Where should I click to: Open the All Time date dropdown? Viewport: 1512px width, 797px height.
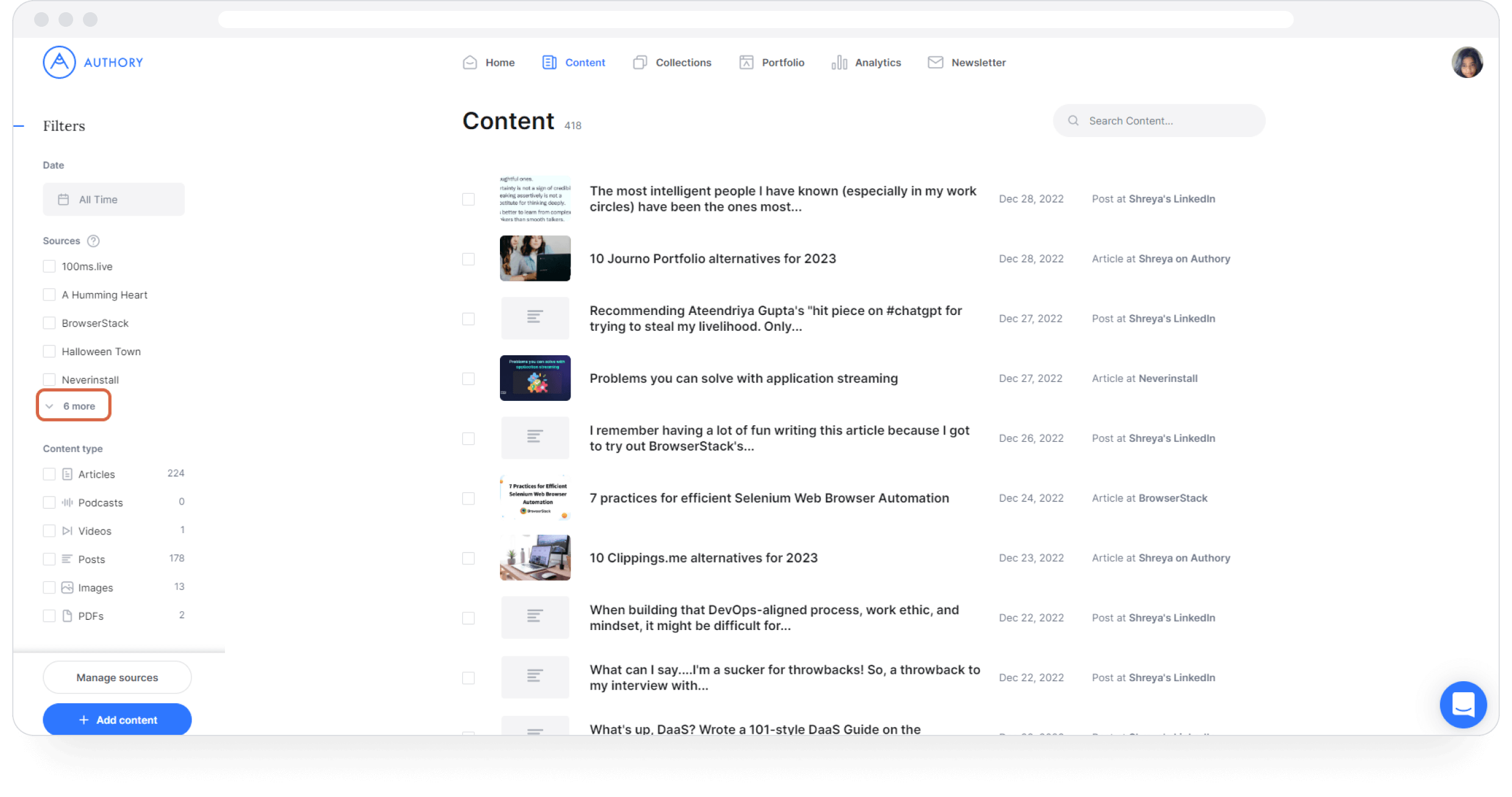[x=113, y=199]
